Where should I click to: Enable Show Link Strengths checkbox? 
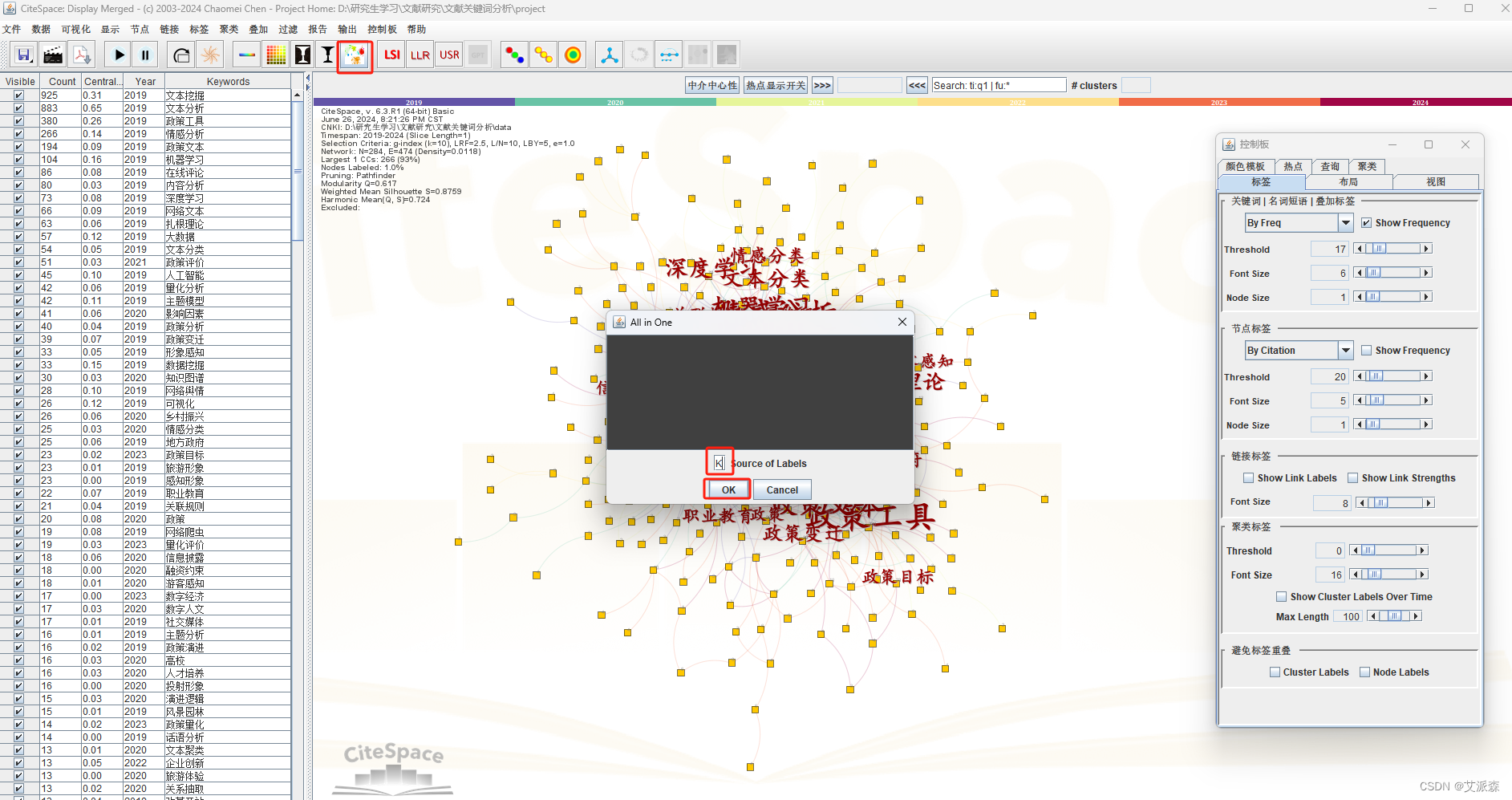click(1352, 478)
